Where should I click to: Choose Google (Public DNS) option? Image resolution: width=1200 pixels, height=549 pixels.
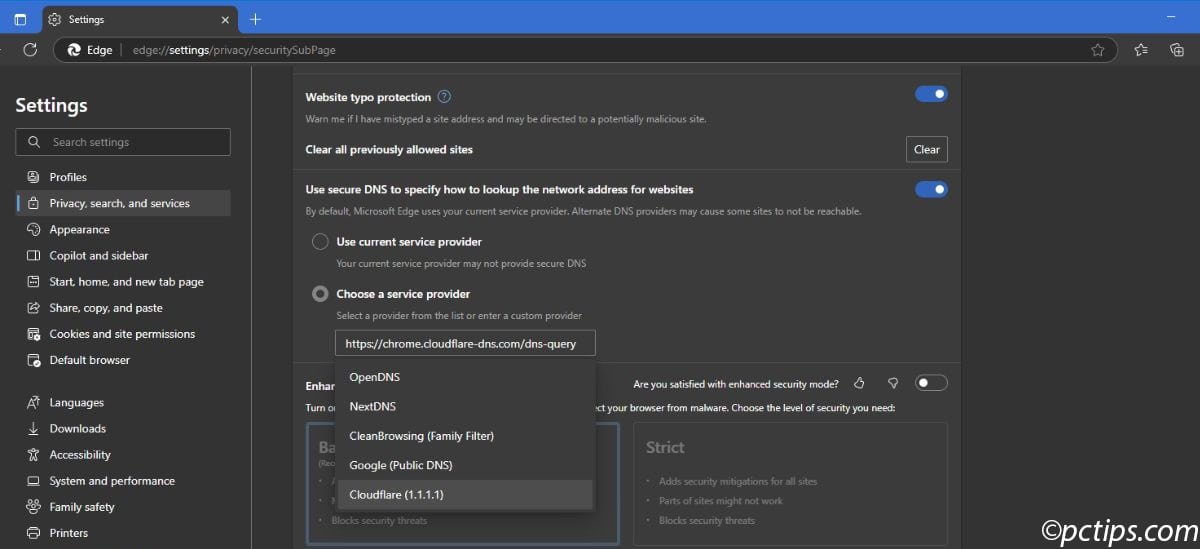tap(465, 465)
